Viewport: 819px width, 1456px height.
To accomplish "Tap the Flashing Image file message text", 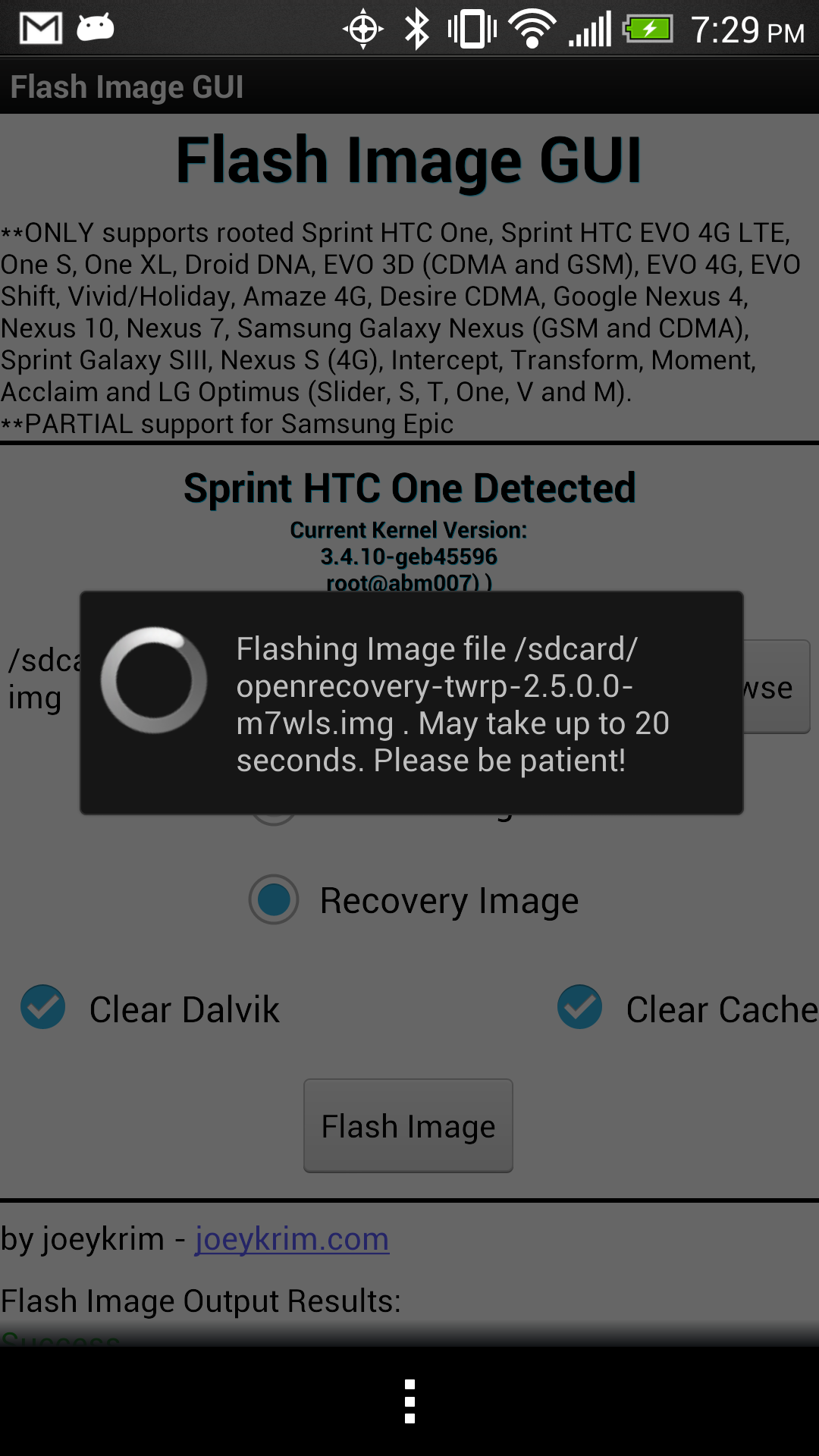I will pos(453,704).
